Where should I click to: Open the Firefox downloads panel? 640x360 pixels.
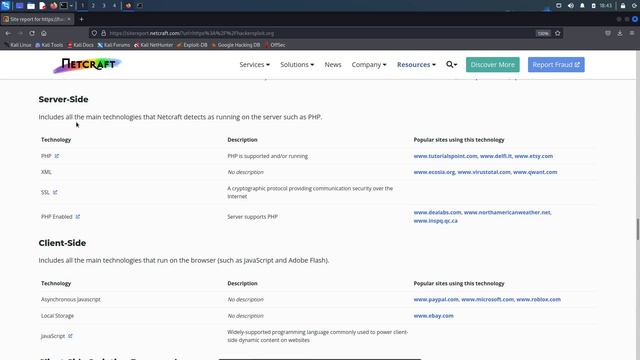point(620,33)
